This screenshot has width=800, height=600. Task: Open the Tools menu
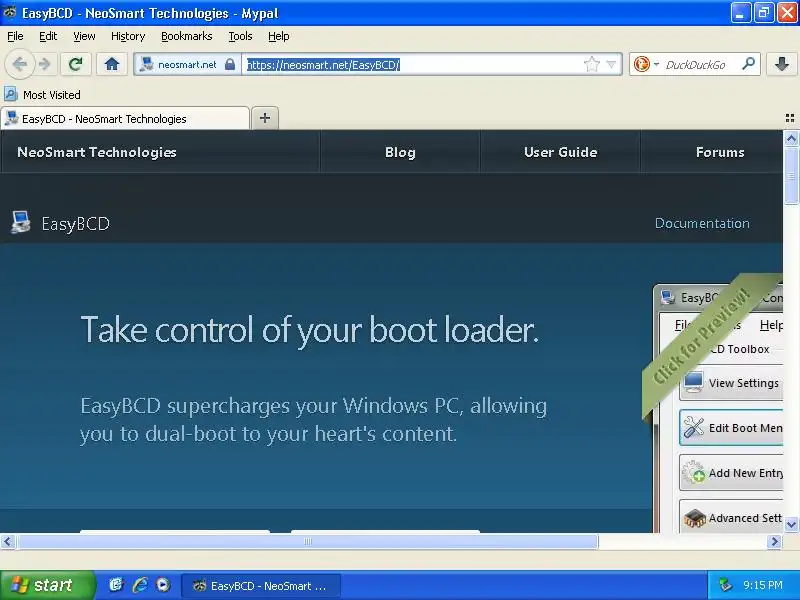pyautogui.click(x=240, y=36)
